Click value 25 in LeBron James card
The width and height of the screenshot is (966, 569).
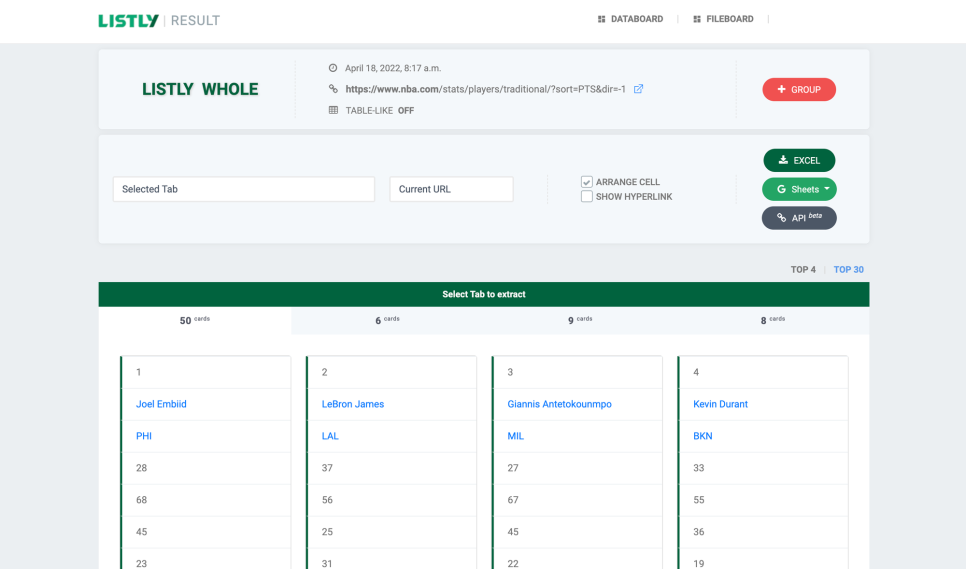tap(327, 532)
